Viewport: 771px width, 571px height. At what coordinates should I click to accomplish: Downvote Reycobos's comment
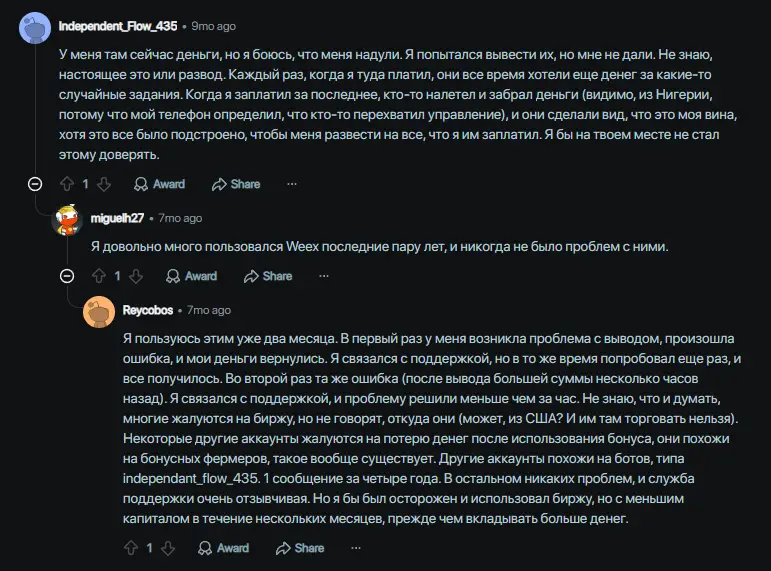pyautogui.click(x=168, y=548)
